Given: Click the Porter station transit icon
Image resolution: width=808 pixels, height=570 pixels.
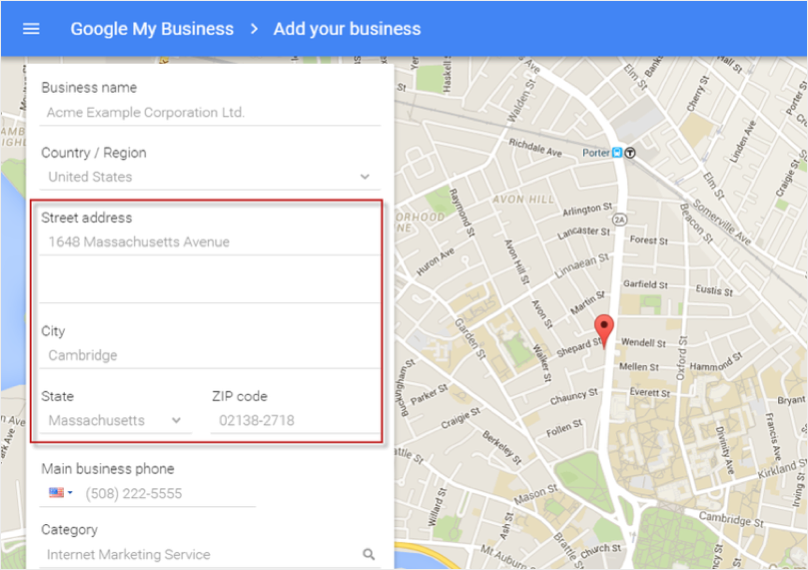Looking at the screenshot, I should (x=617, y=153).
